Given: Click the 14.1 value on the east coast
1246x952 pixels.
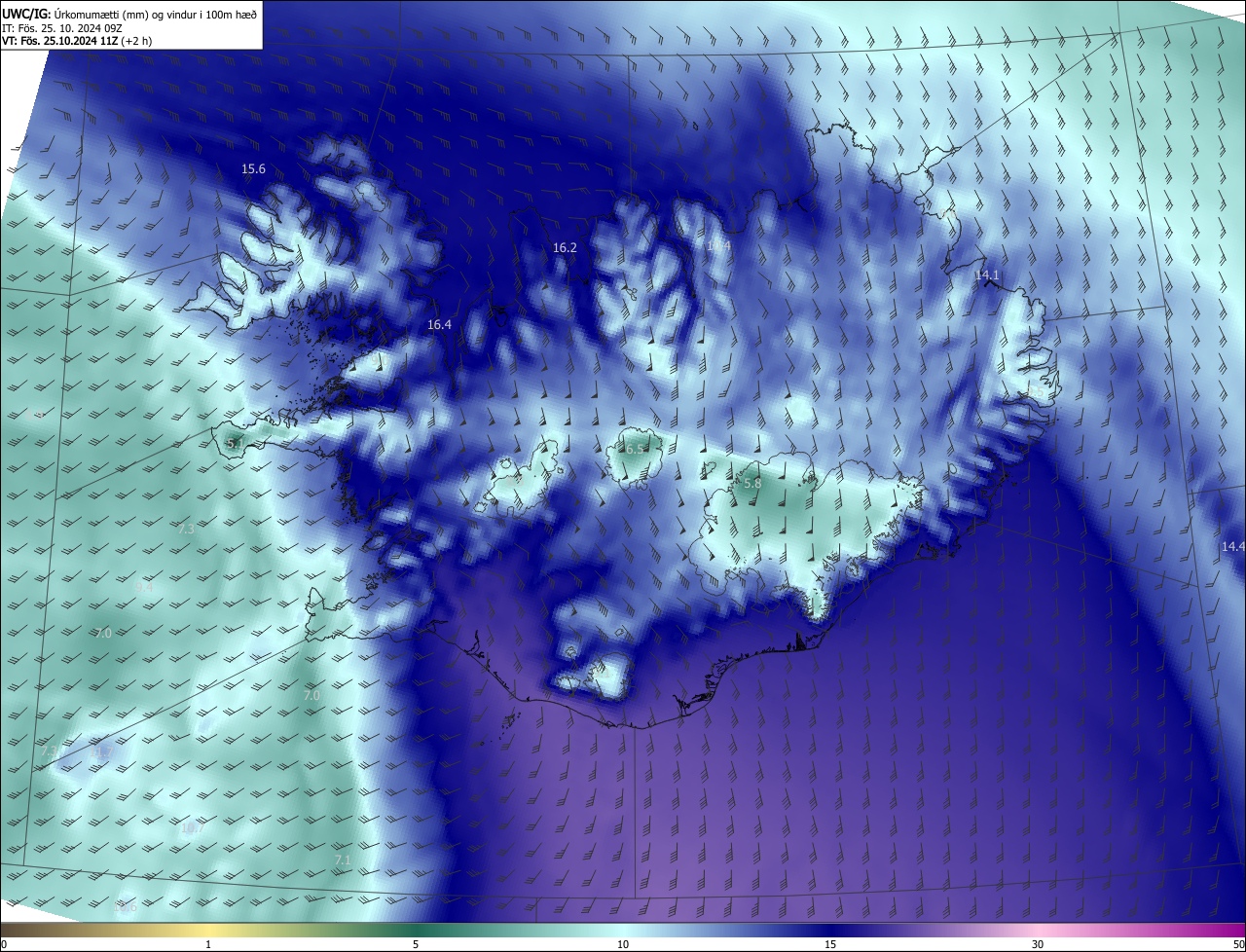Looking at the screenshot, I should coord(987,275).
